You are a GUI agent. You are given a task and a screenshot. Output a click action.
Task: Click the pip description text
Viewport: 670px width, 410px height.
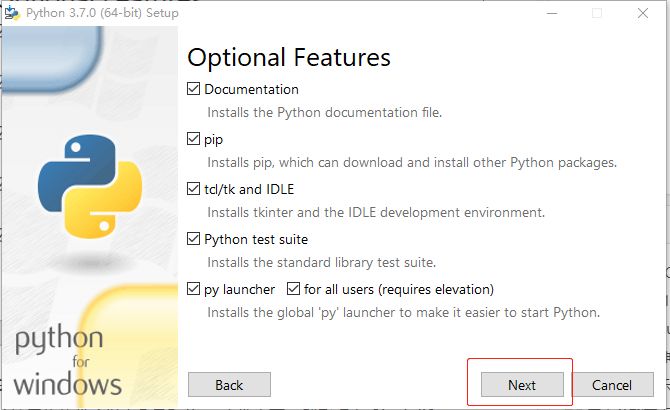[412, 163]
